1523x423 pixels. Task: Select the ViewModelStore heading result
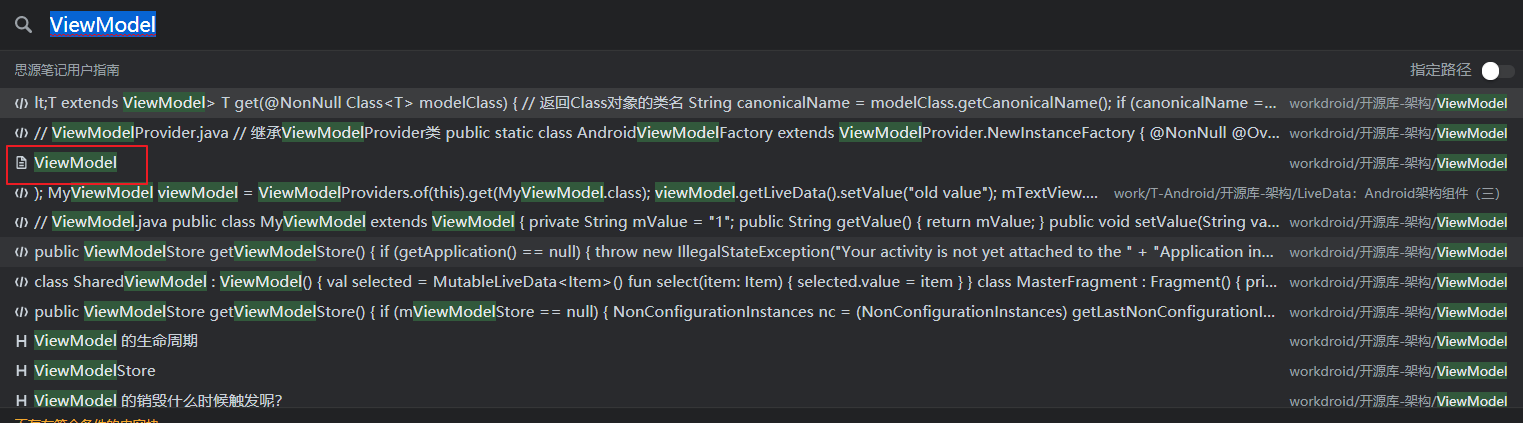[95, 372]
